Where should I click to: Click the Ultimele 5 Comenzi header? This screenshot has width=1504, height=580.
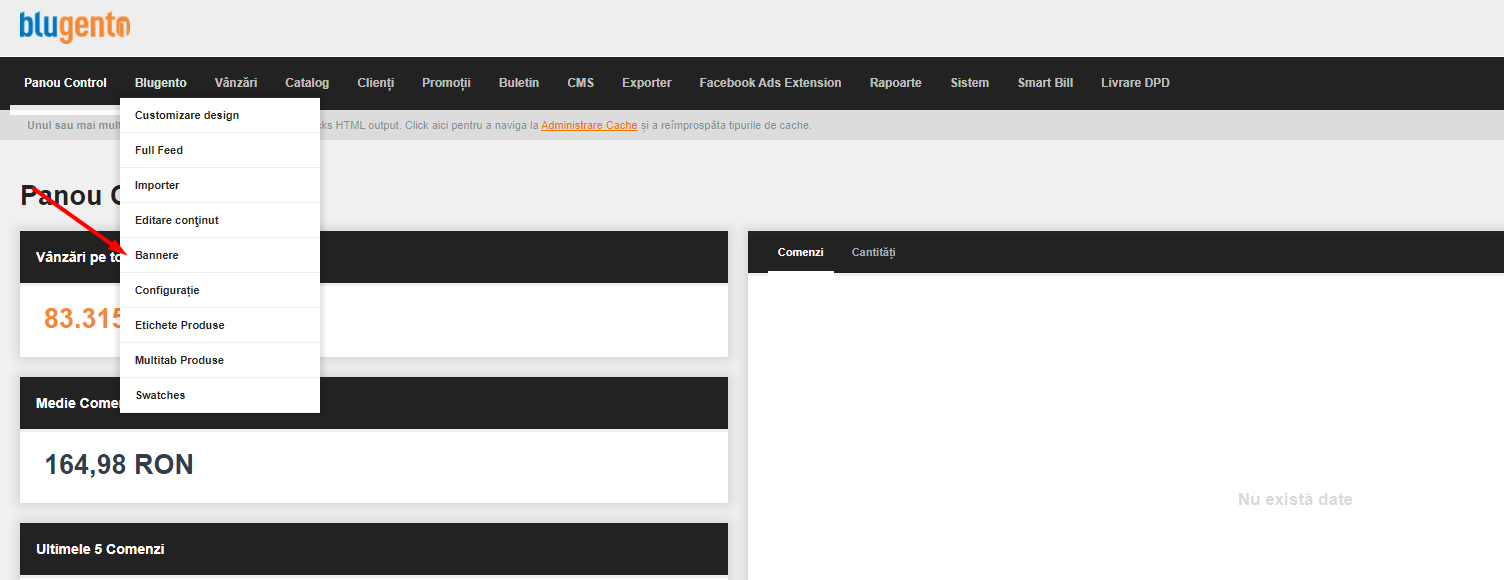tap(374, 549)
